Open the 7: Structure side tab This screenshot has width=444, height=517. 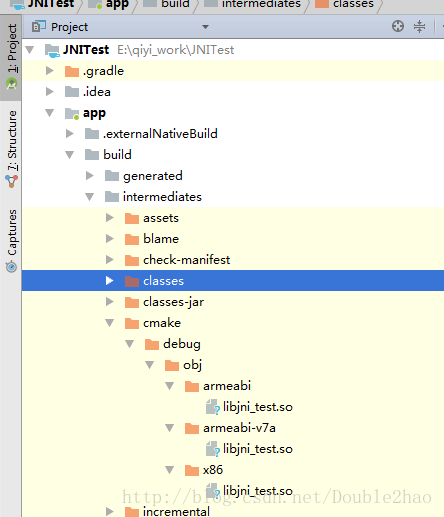[x=11, y=148]
